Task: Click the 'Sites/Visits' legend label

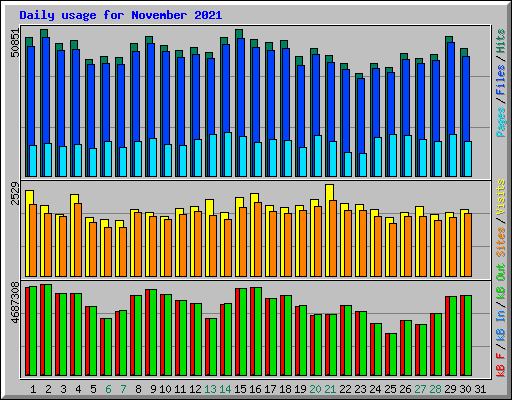Action: (x=501, y=218)
